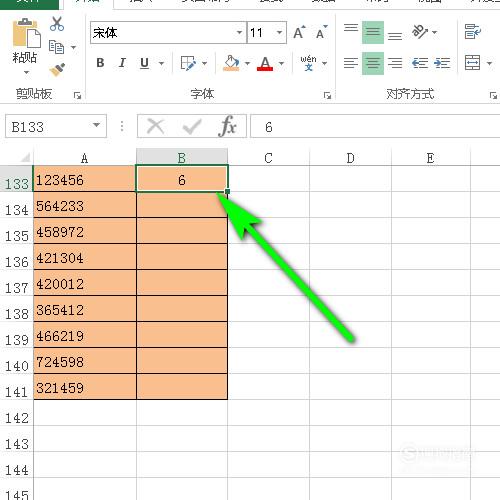Image resolution: width=500 pixels, height=500 pixels.
Task: Open the Font group dialog launcher
Action: click(327, 96)
